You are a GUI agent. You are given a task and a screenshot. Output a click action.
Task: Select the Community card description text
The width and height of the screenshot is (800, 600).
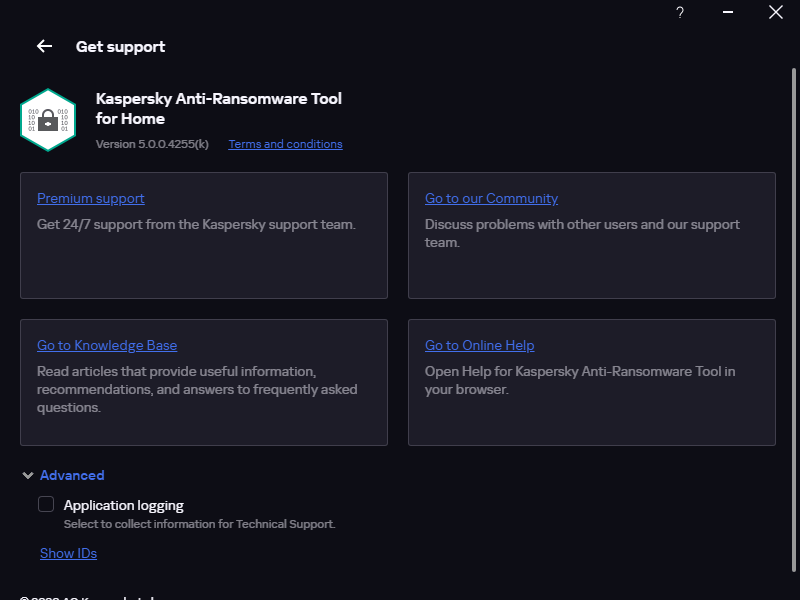(582, 233)
